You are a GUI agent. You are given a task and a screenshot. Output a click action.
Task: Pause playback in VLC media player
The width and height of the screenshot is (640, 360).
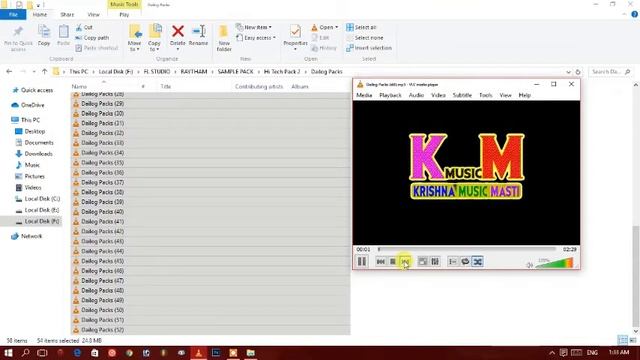tap(362, 261)
